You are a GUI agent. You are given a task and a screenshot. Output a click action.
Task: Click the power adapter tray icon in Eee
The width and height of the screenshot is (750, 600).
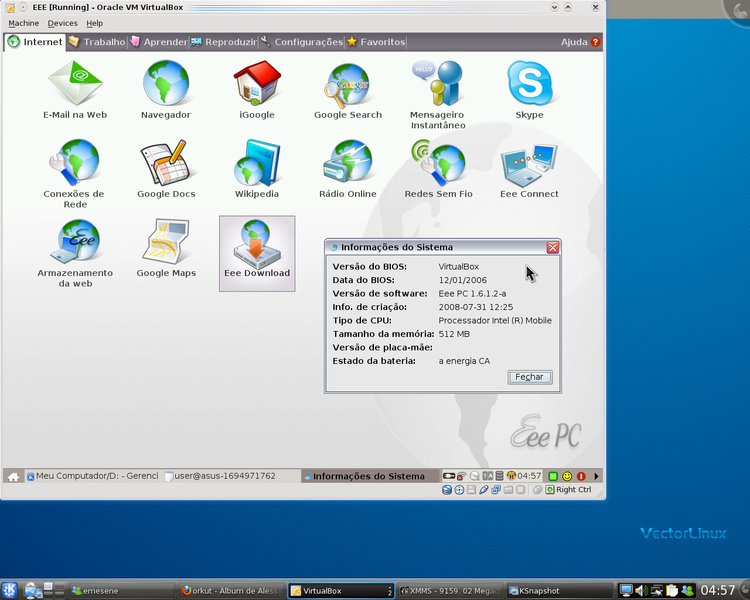click(x=448, y=476)
